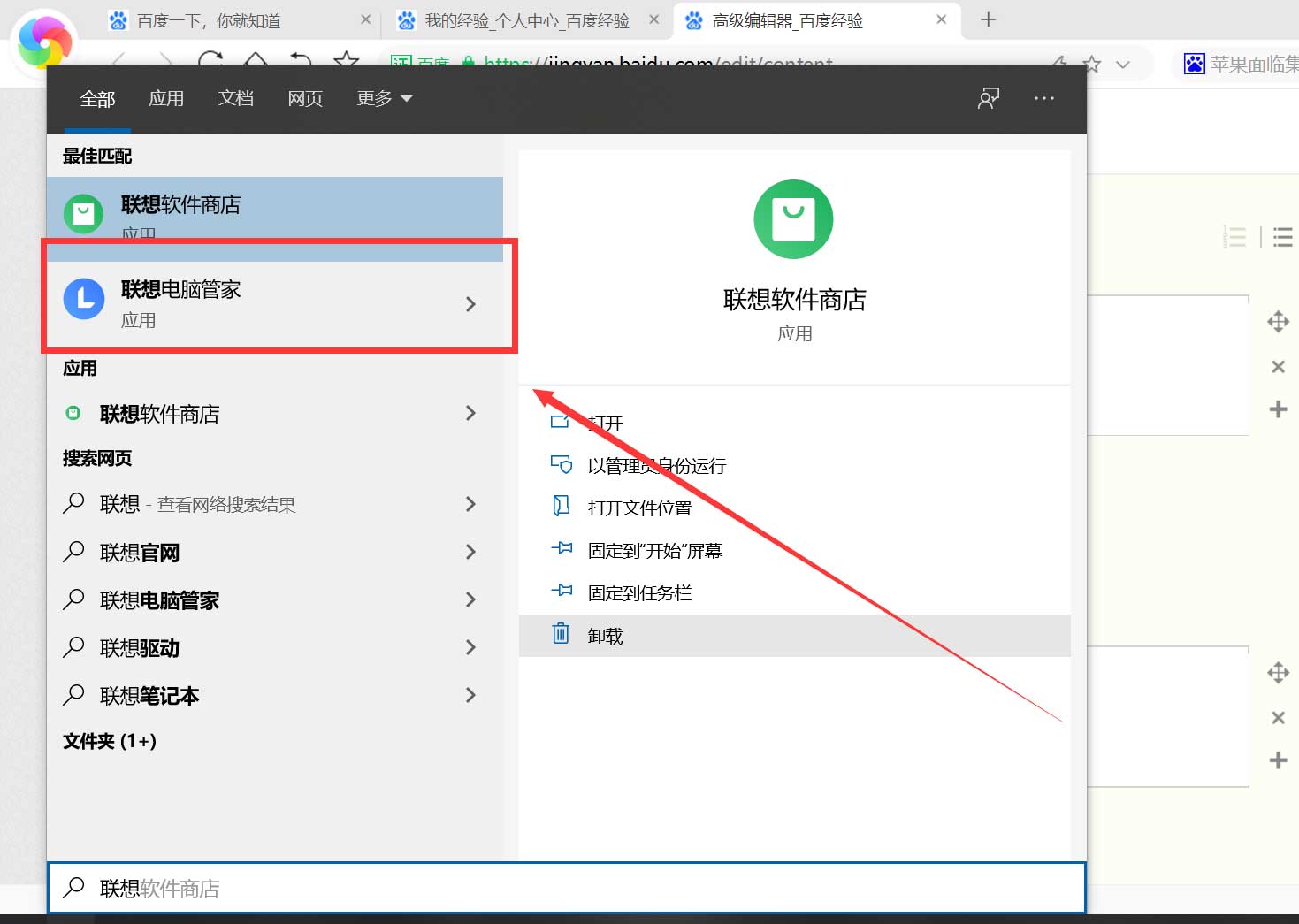Close the 百度一下，你就知道 browser tab
Image resolution: width=1299 pixels, height=924 pixels.
[366, 19]
